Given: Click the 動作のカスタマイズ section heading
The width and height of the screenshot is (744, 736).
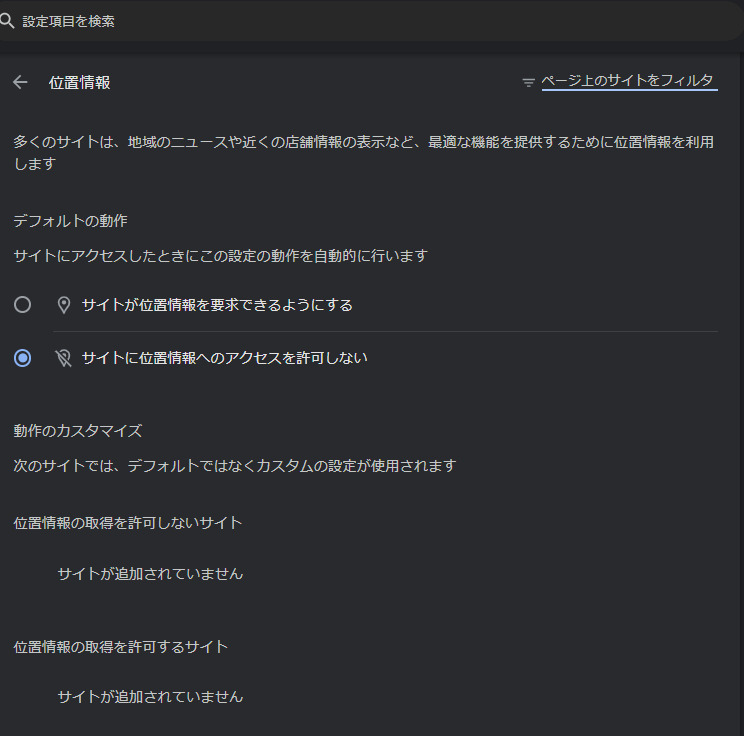Looking at the screenshot, I should click(x=77, y=431).
